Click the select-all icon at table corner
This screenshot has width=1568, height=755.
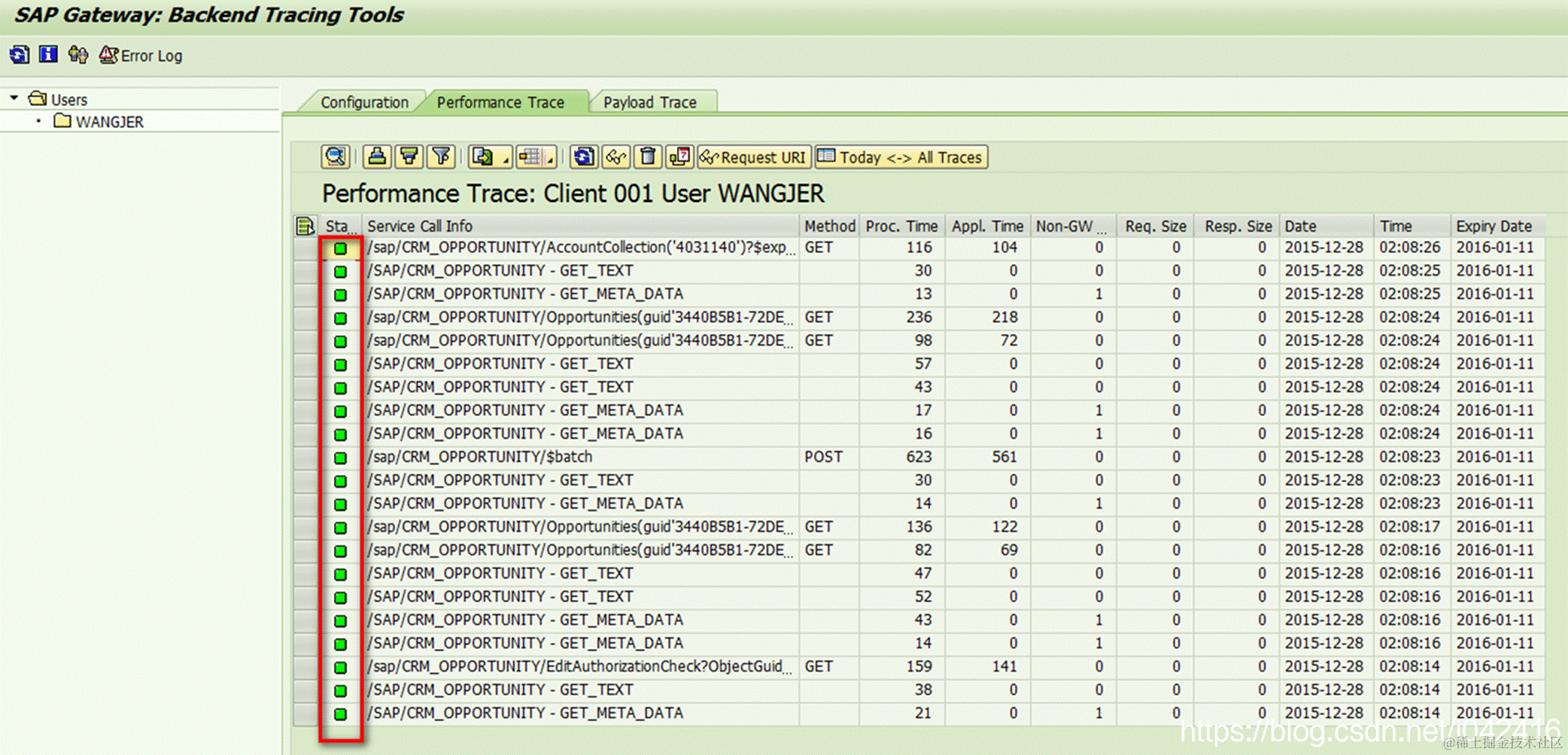305,226
